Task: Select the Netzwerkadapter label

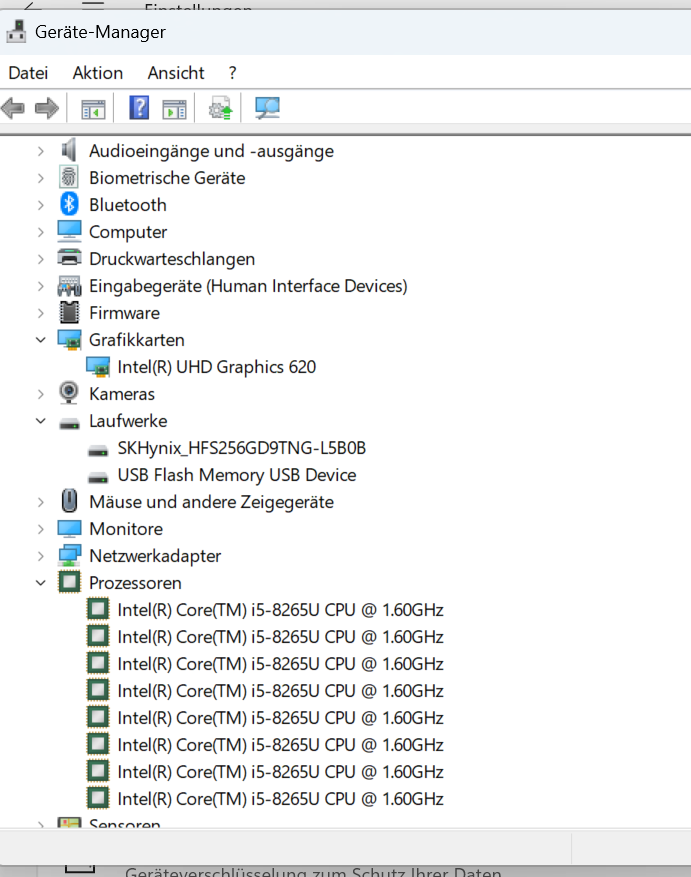Action: (155, 556)
